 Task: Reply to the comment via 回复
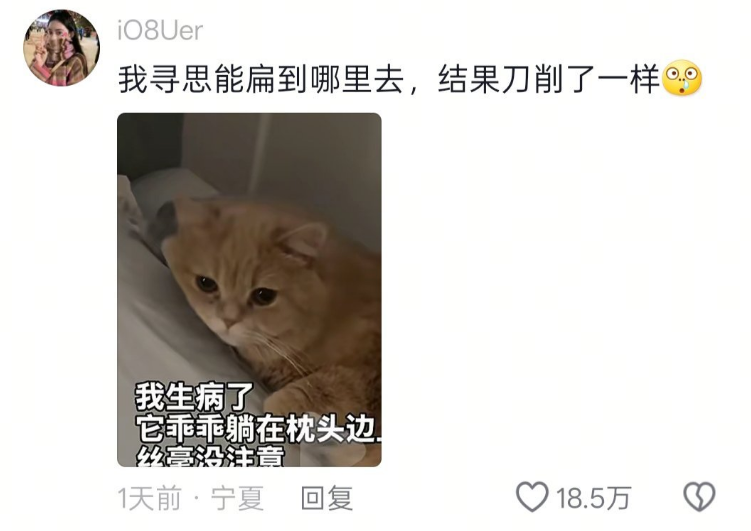tap(327, 498)
